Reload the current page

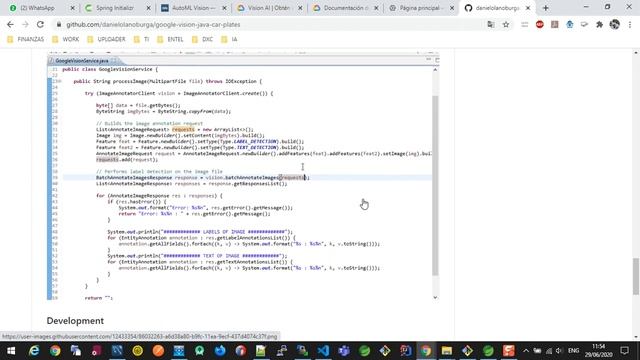coord(40,24)
